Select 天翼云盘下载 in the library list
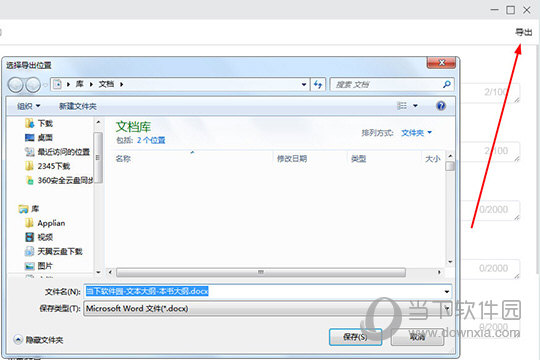 point(54,251)
